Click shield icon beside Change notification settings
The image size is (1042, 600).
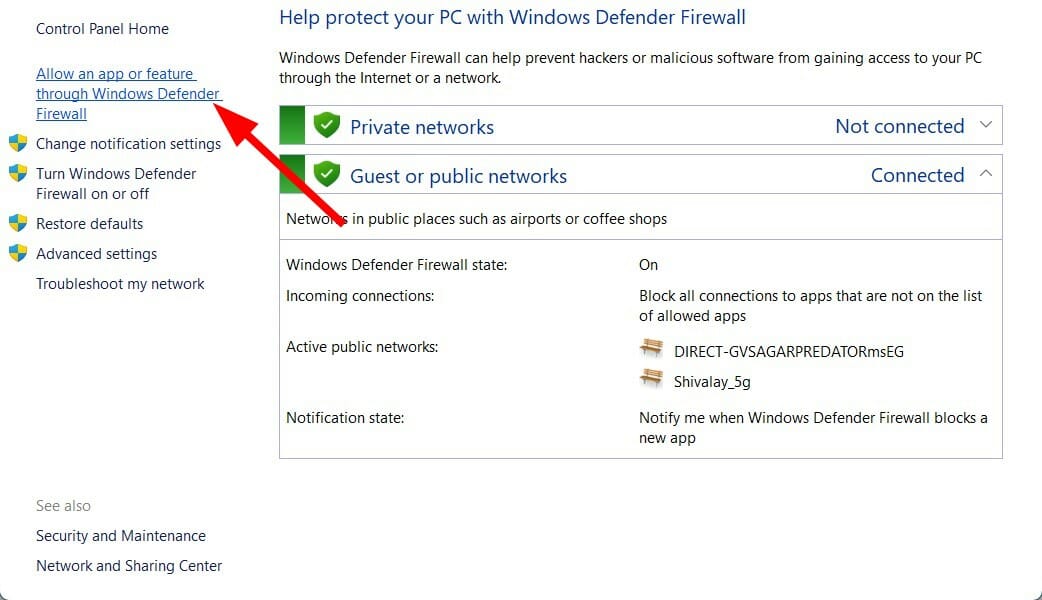coord(18,143)
